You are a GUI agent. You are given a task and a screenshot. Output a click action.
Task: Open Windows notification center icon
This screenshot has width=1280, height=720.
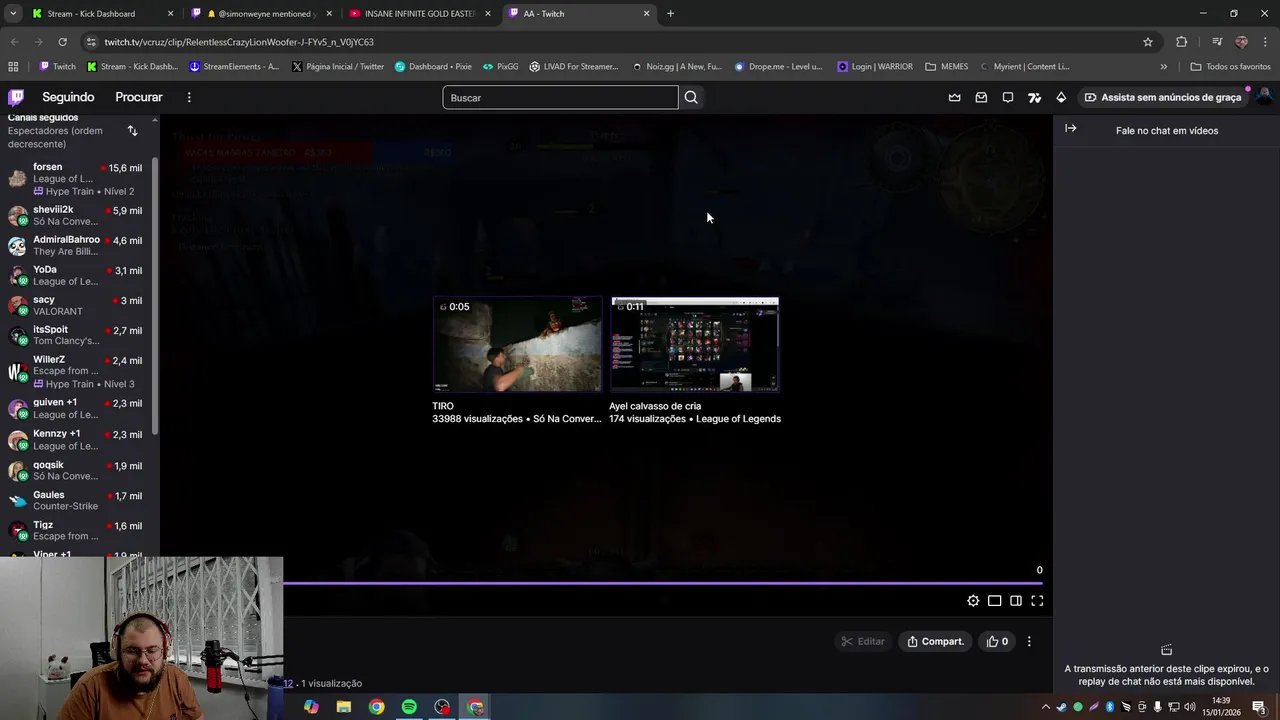[x=1259, y=707]
